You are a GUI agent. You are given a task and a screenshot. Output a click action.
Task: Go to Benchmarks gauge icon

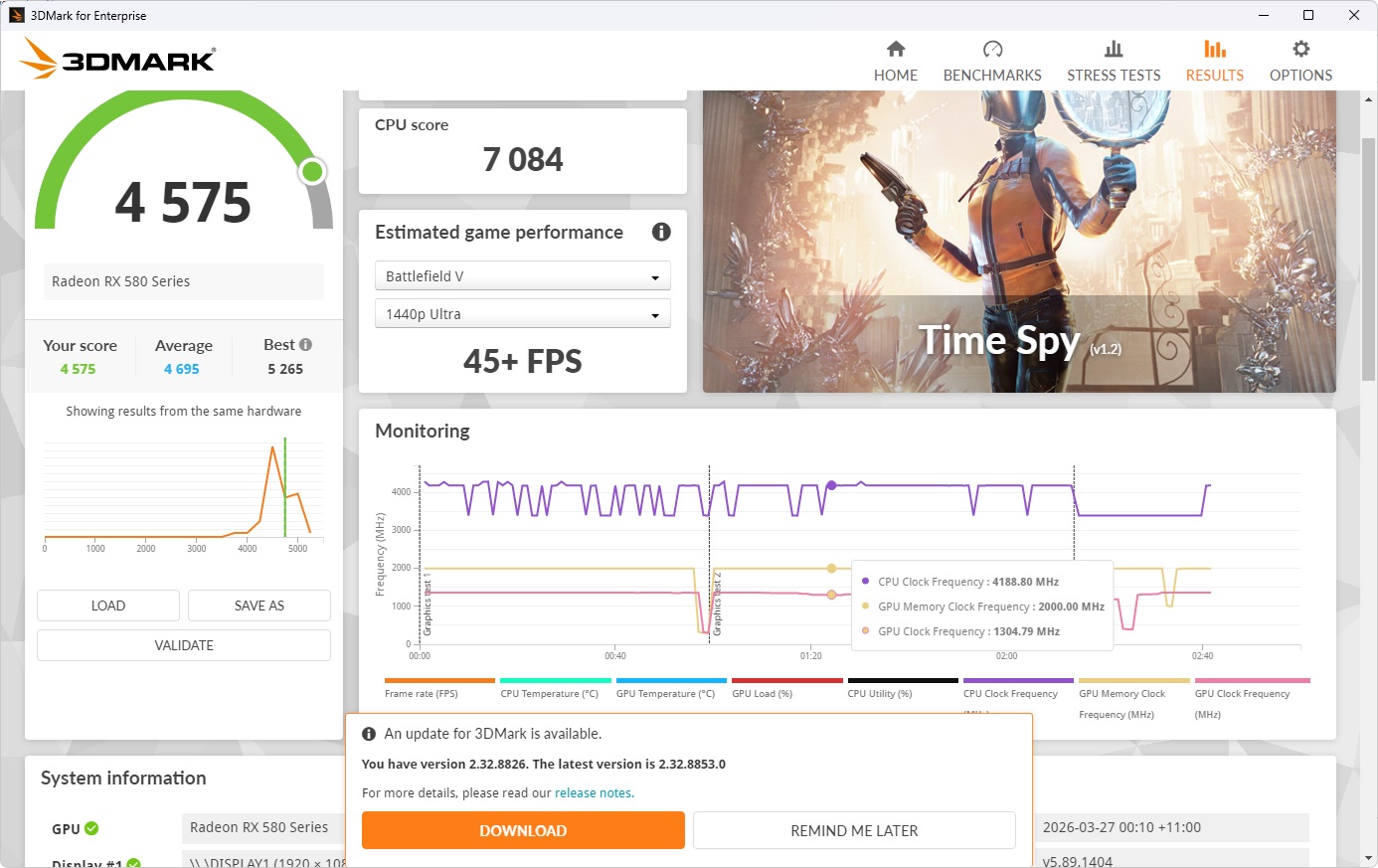[992, 49]
